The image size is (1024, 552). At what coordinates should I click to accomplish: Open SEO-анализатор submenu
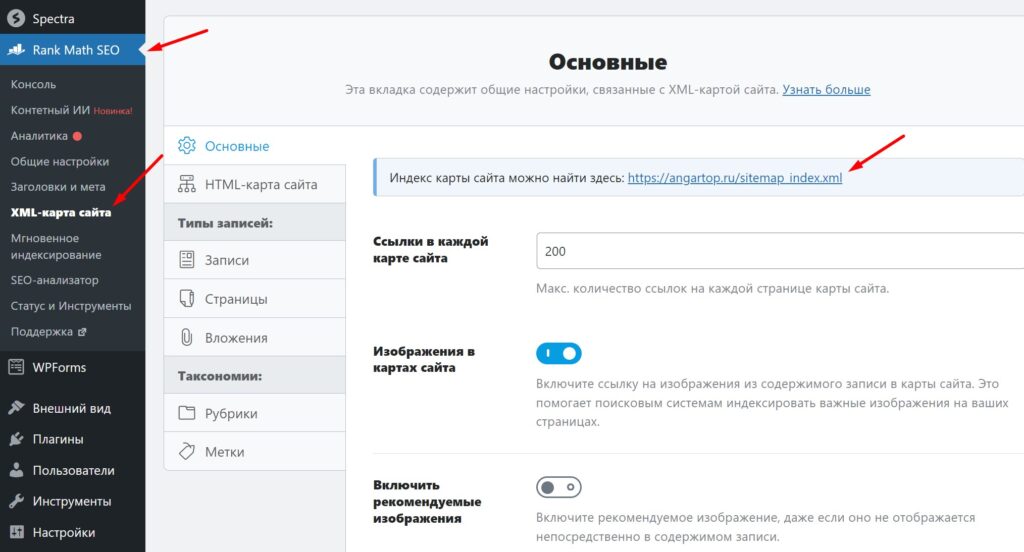[54, 280]
